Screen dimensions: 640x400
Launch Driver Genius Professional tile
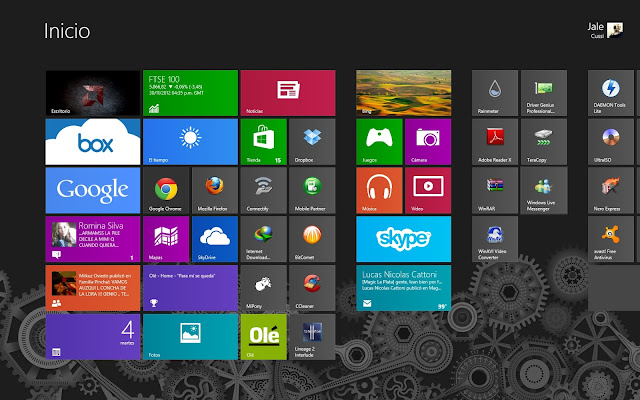[544, 93]
